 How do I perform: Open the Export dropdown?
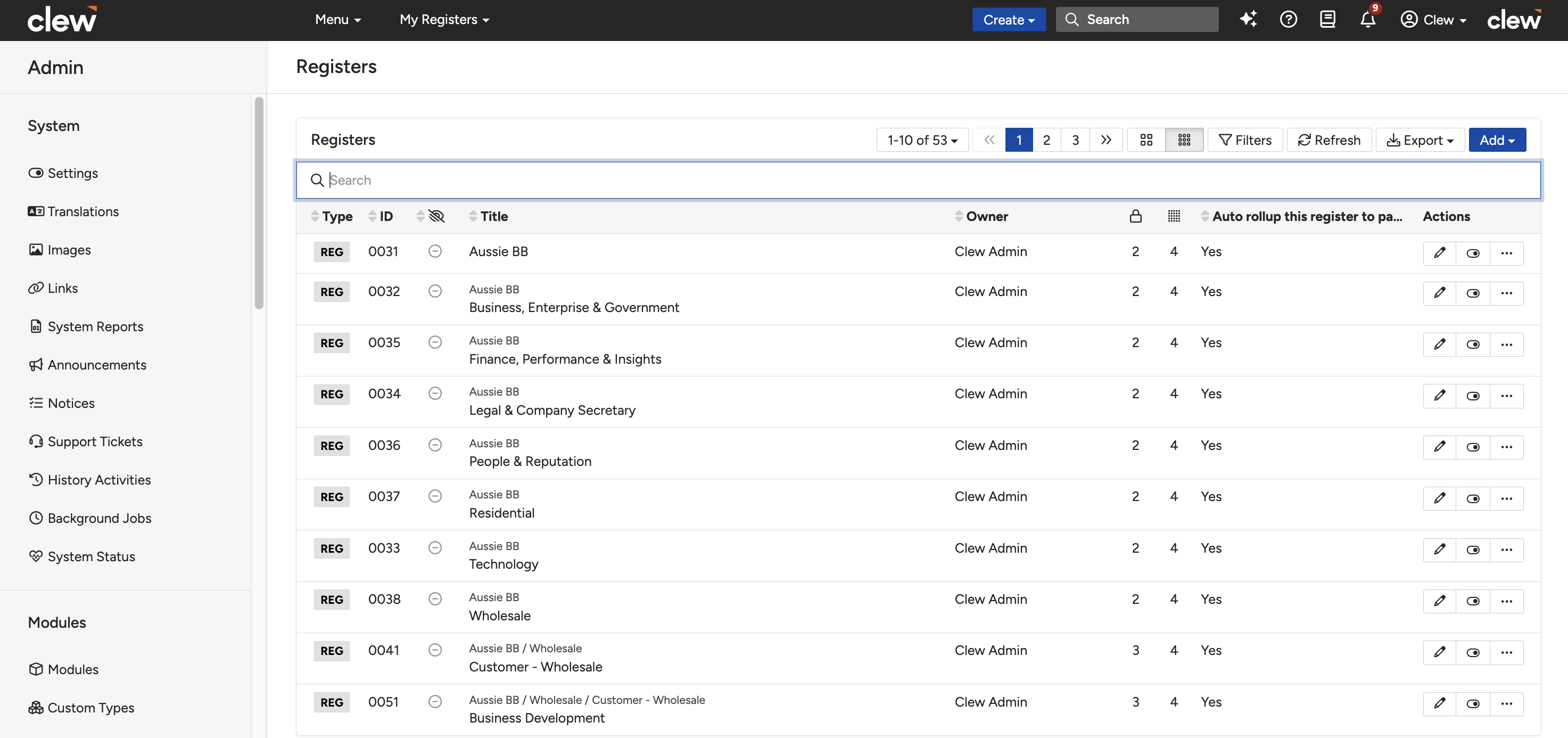pos(1420,140)
